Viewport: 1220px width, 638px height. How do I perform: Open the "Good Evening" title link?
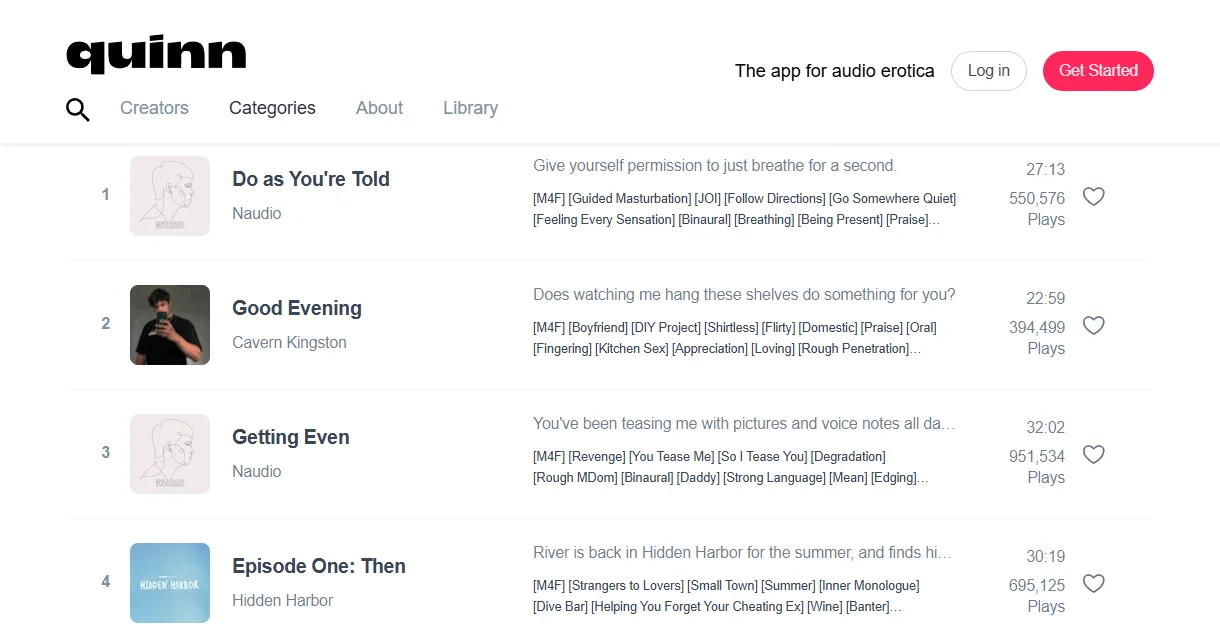tap(297, 308)
